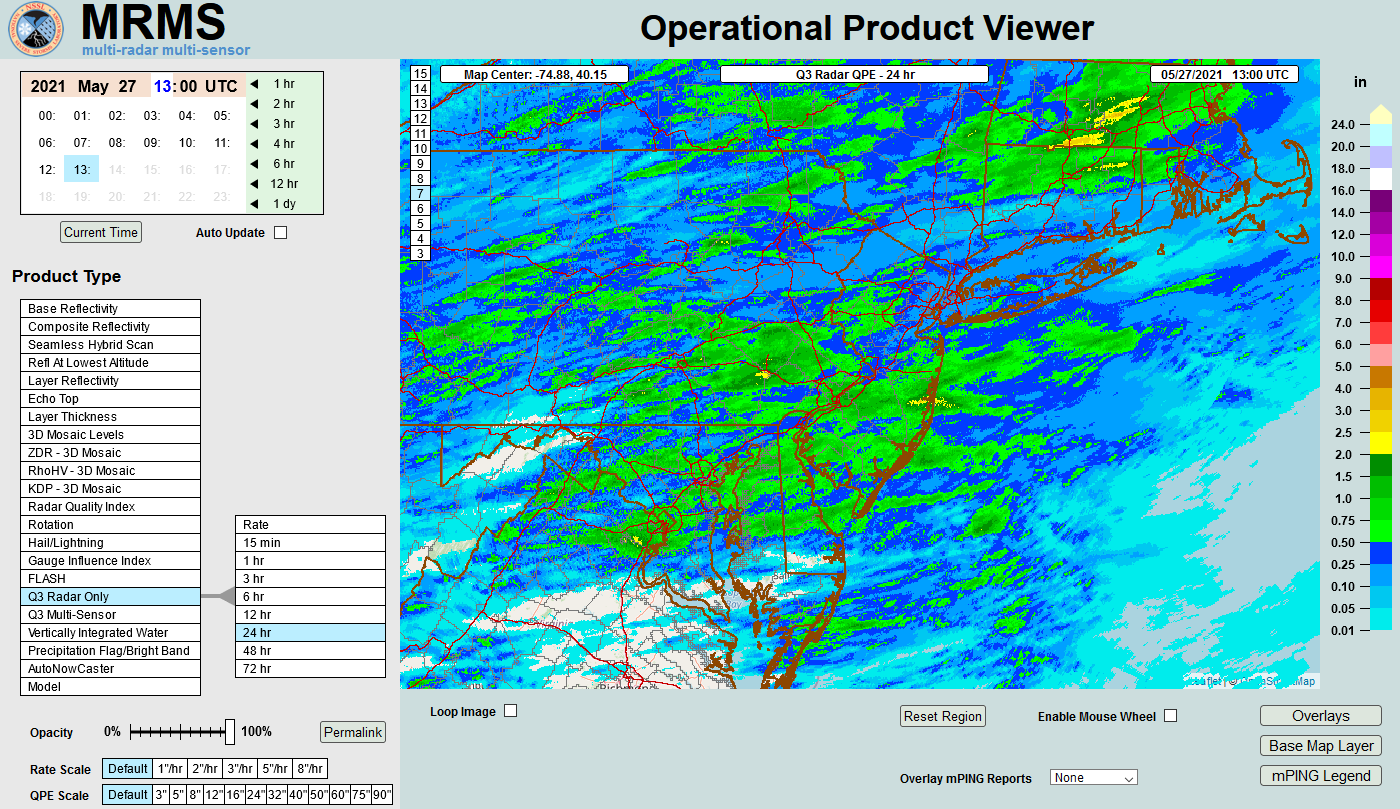Select map zoom level 15

point(420,73)
